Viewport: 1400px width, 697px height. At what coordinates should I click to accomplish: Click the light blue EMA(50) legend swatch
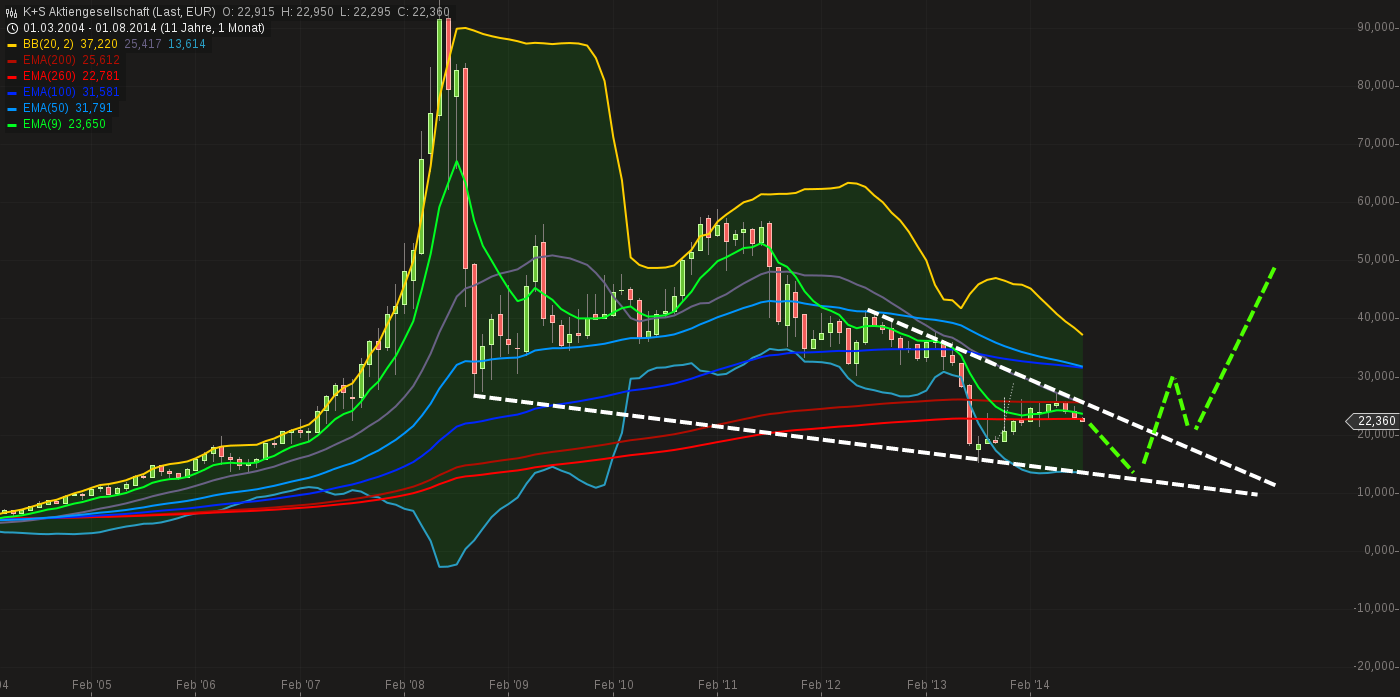(12, 109)
